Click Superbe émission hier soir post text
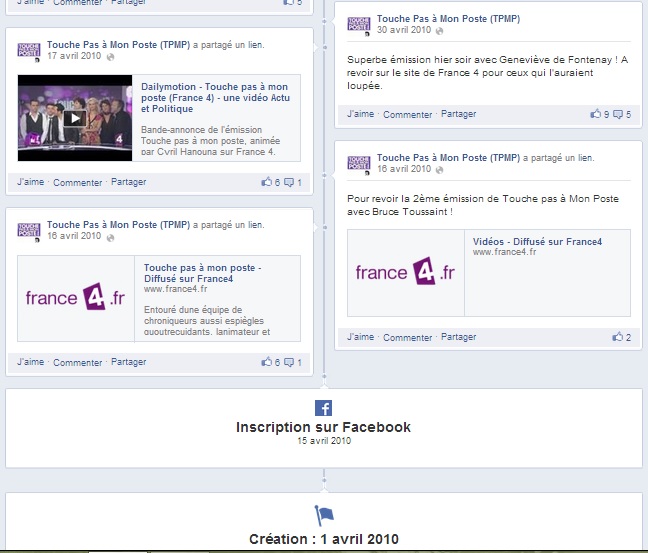648x553 pixels. click(487, 73)
